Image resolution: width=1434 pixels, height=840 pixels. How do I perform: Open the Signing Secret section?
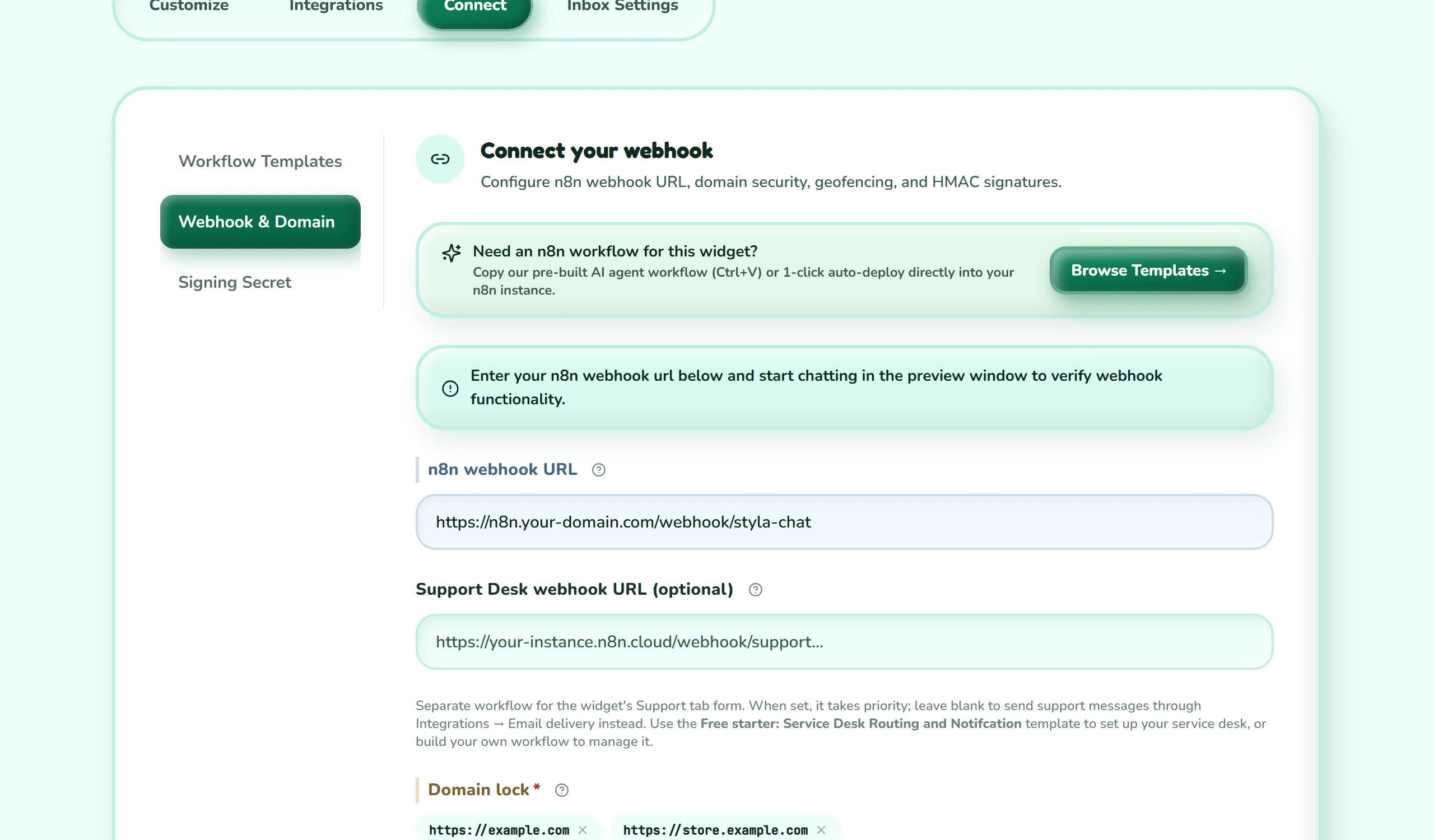pos(260,282)
